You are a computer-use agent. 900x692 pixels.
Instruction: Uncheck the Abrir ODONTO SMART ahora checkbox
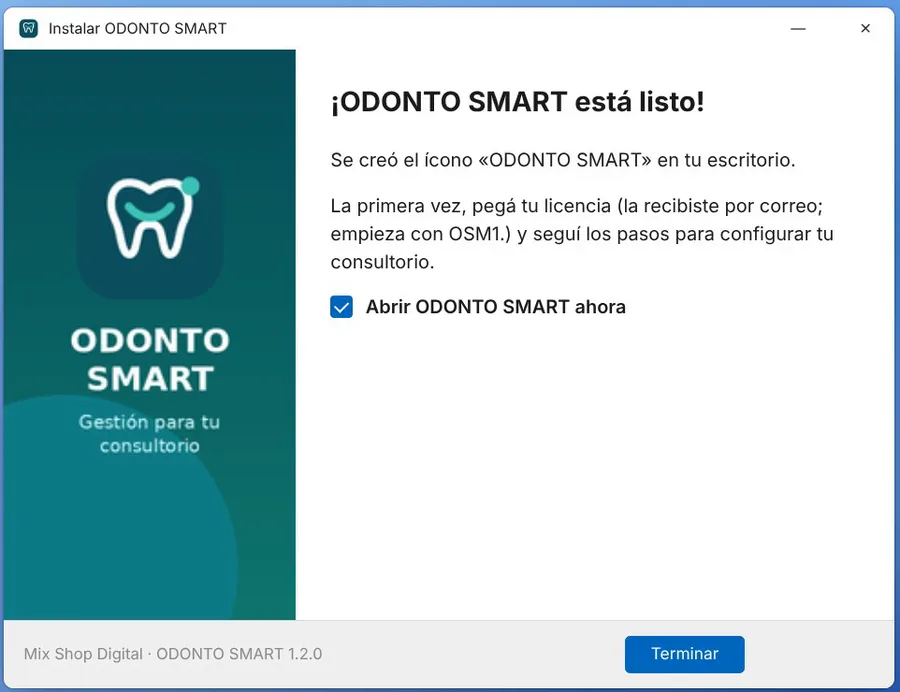342,307
